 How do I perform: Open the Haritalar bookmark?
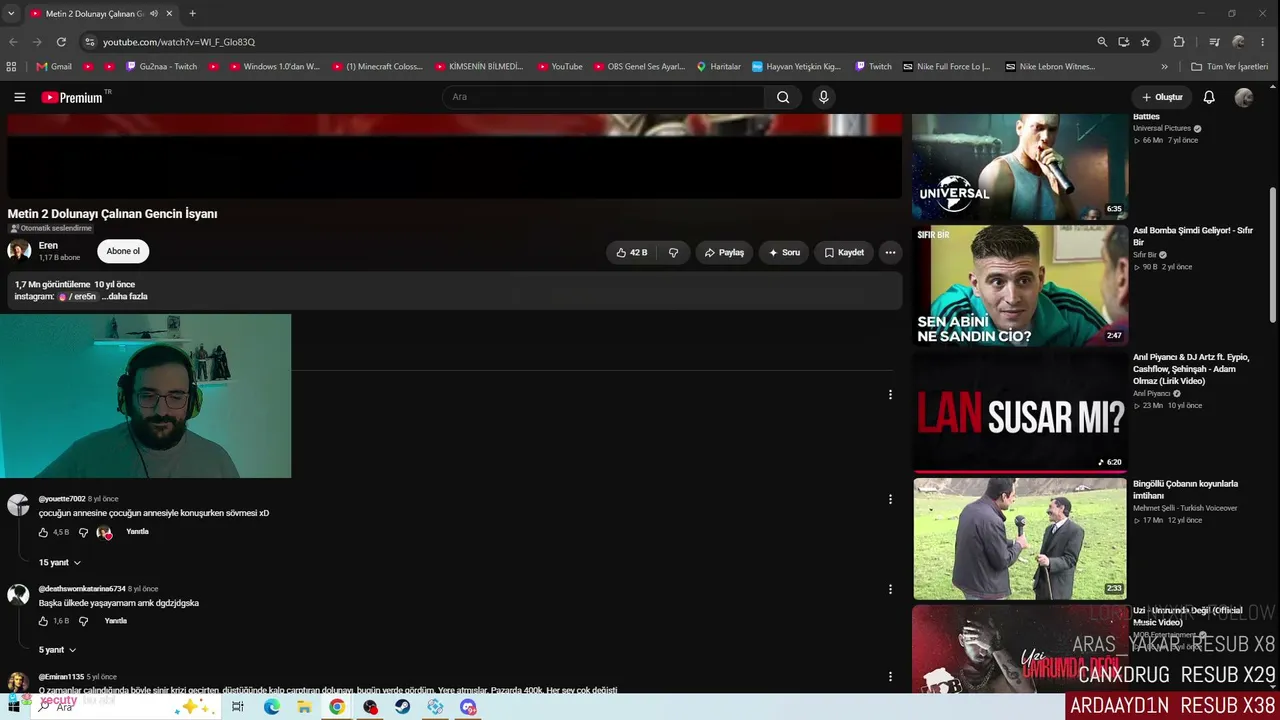718,67
